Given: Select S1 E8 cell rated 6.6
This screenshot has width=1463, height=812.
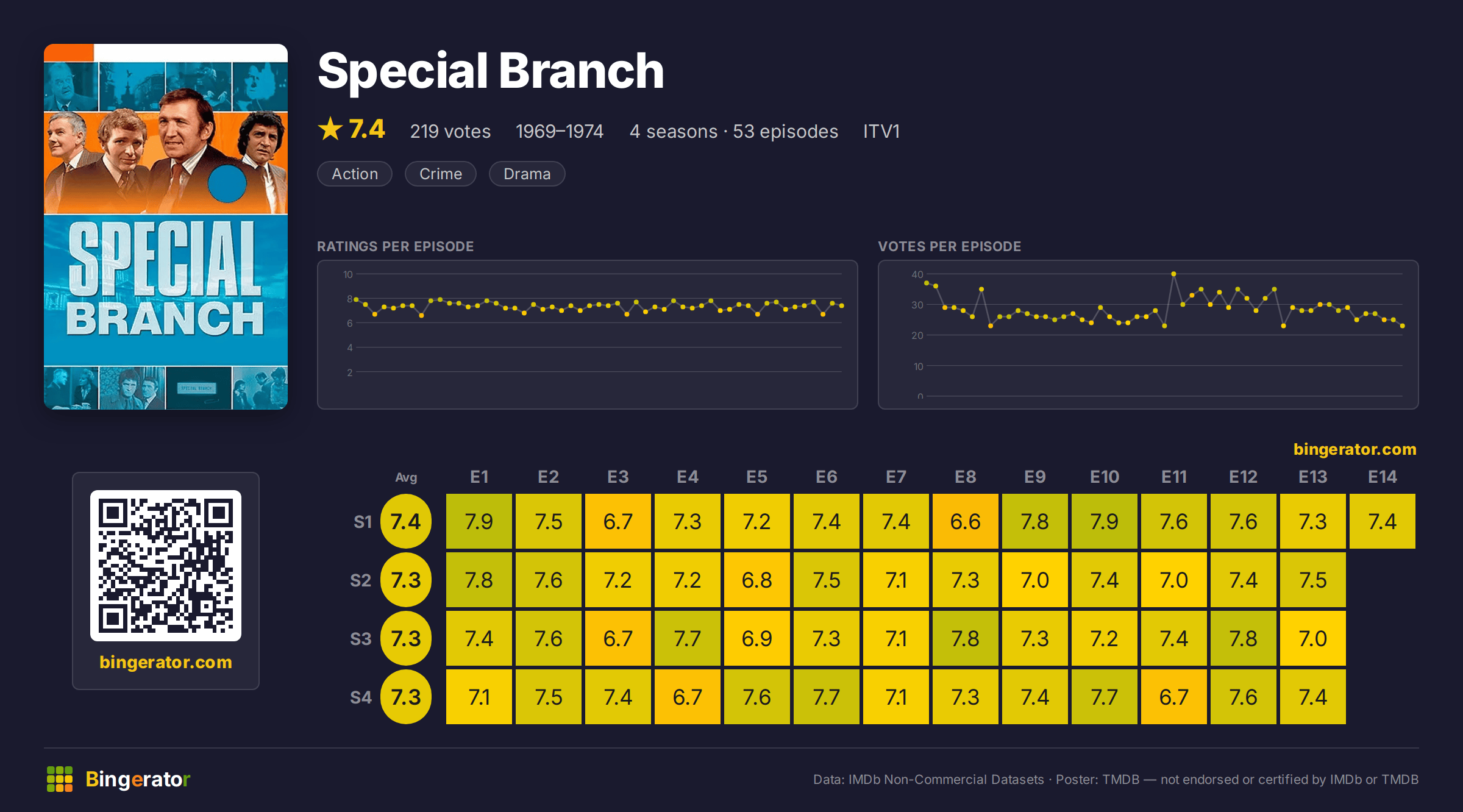Looking at the screenshot, I should coord(966,521).
